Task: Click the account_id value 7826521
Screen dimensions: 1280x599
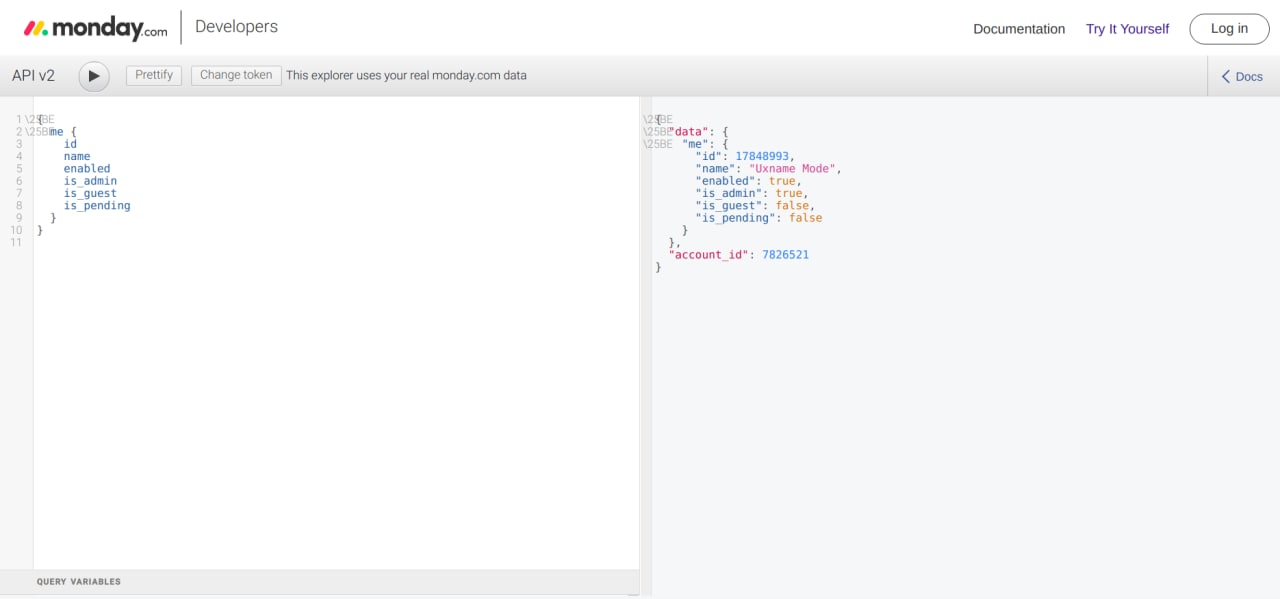Action: pos(785,255)
